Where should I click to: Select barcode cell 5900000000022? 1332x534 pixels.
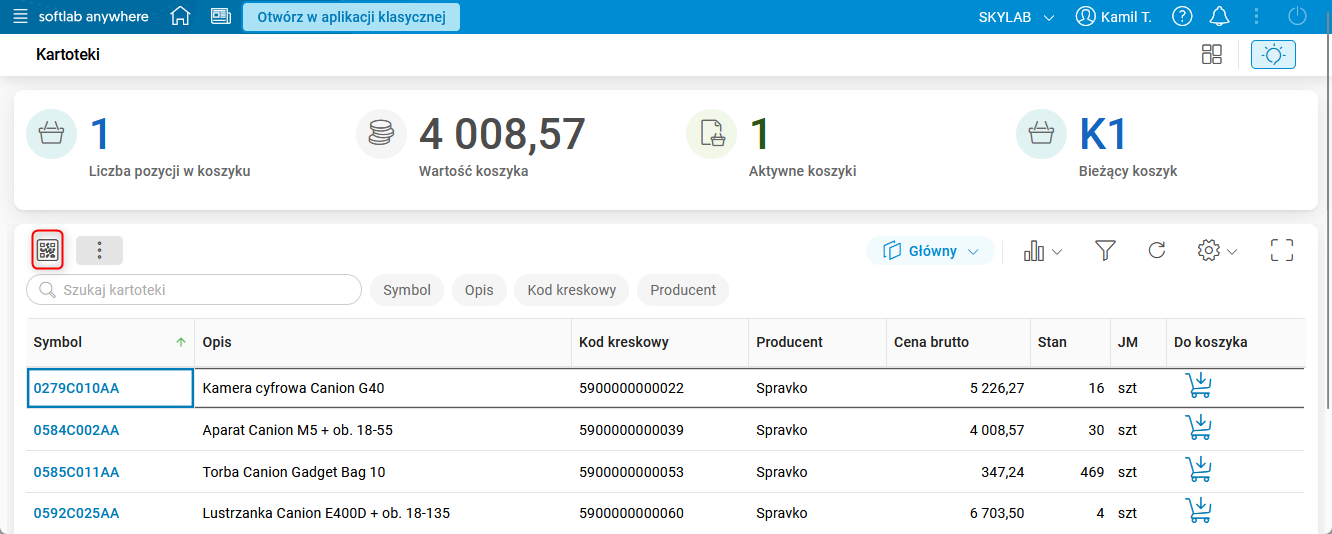tap(660, 388)
